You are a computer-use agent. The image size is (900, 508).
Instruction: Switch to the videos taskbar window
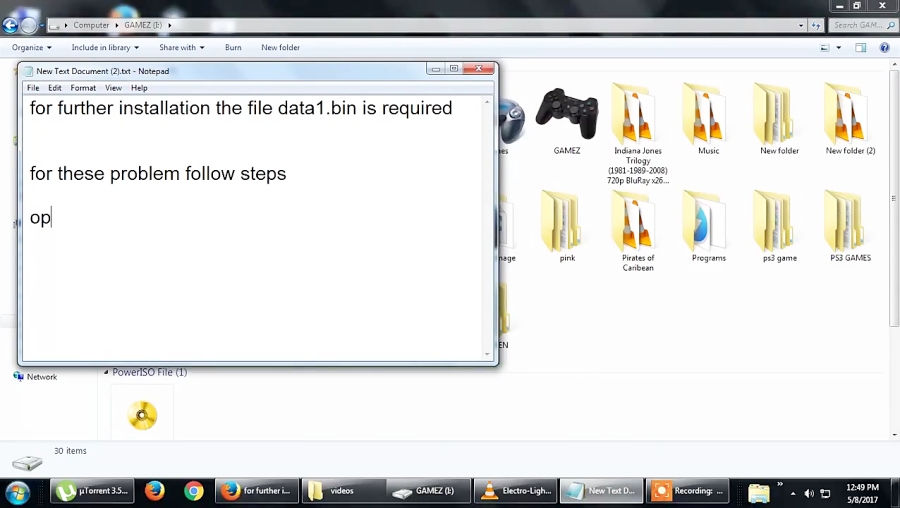(x=343, y=491)
